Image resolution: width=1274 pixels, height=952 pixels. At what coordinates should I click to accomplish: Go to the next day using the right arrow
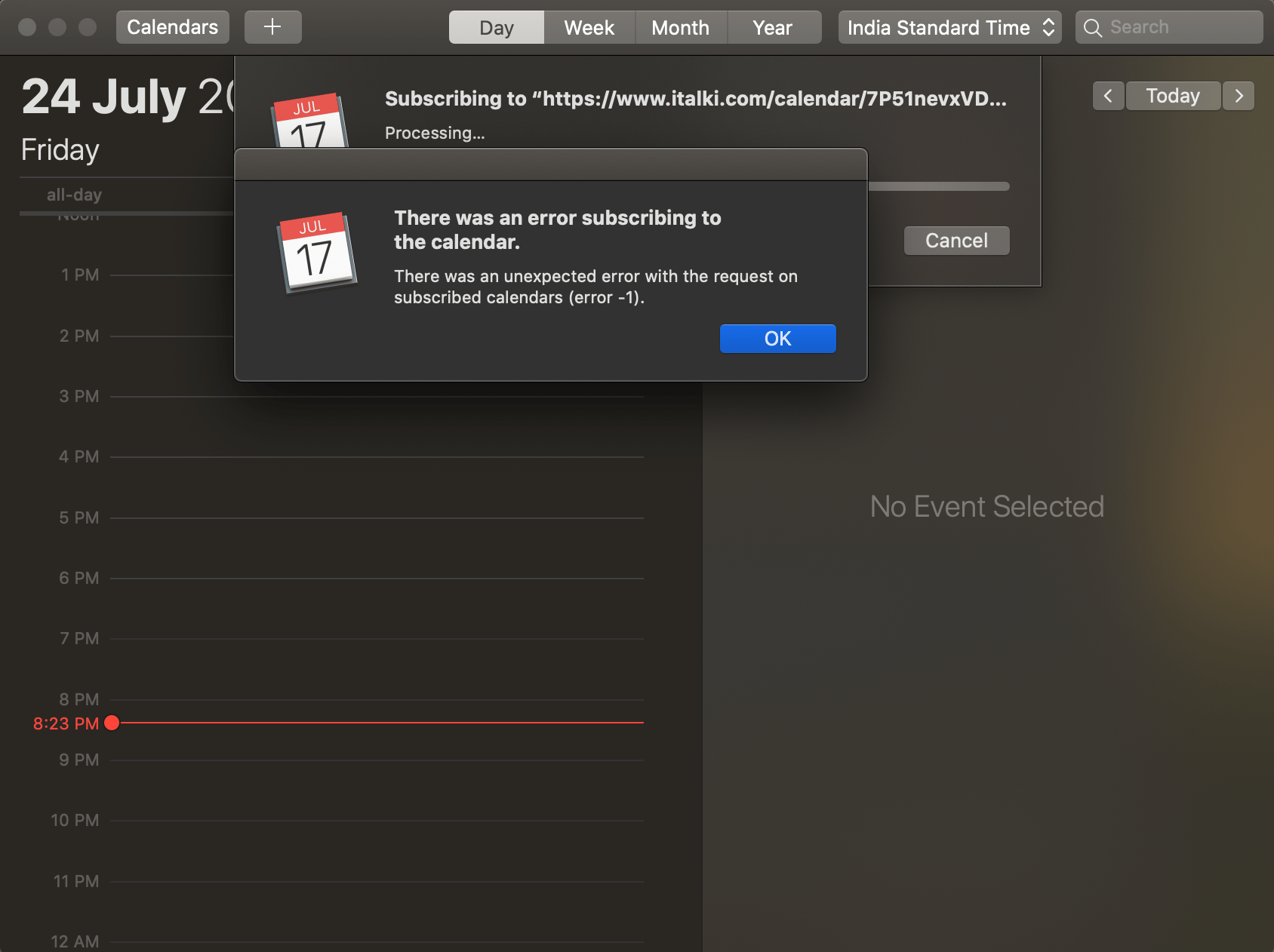tap(1239, 96)
